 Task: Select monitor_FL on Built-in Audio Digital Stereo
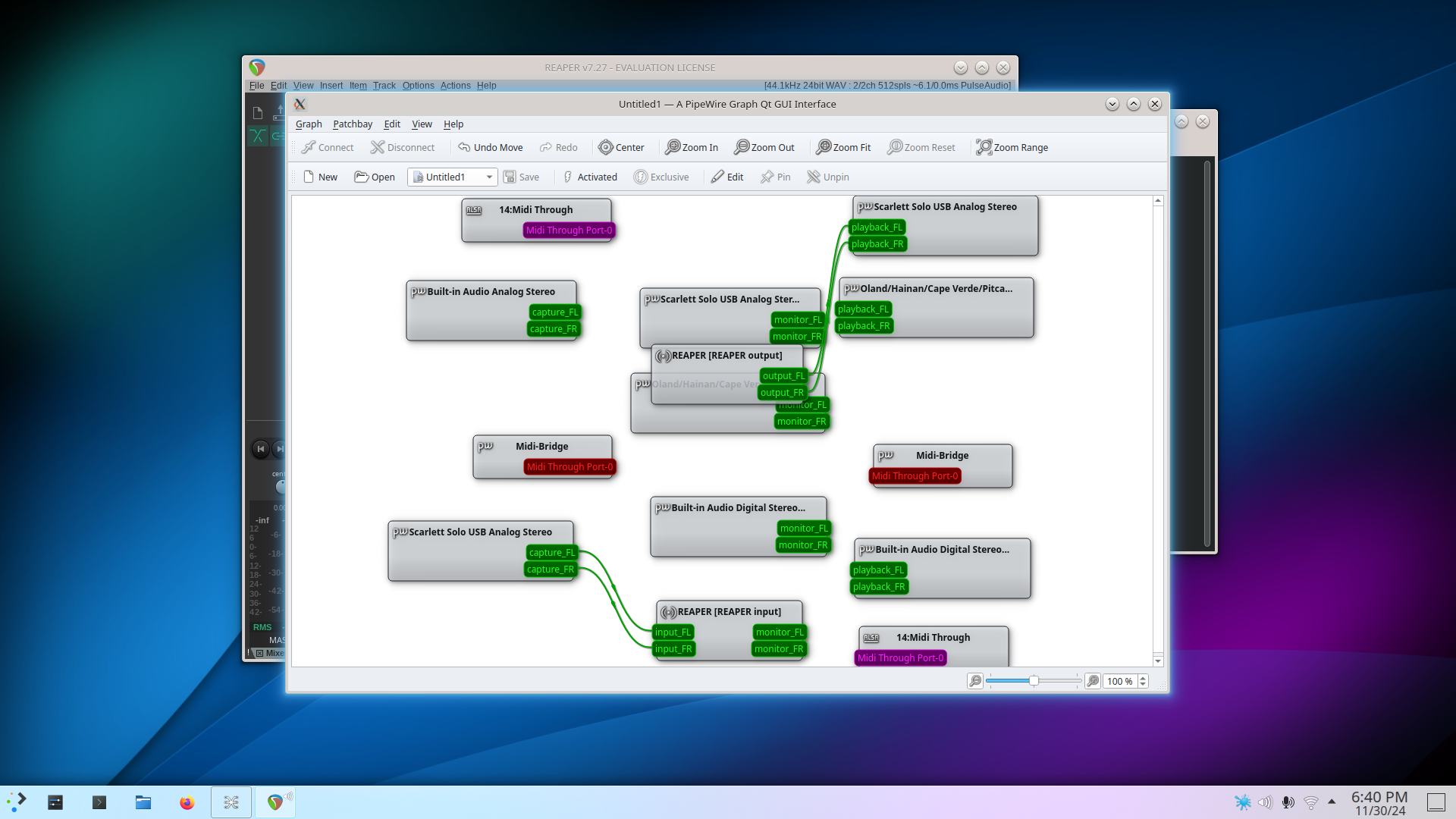pyautogui.click(x=804, y=528)
